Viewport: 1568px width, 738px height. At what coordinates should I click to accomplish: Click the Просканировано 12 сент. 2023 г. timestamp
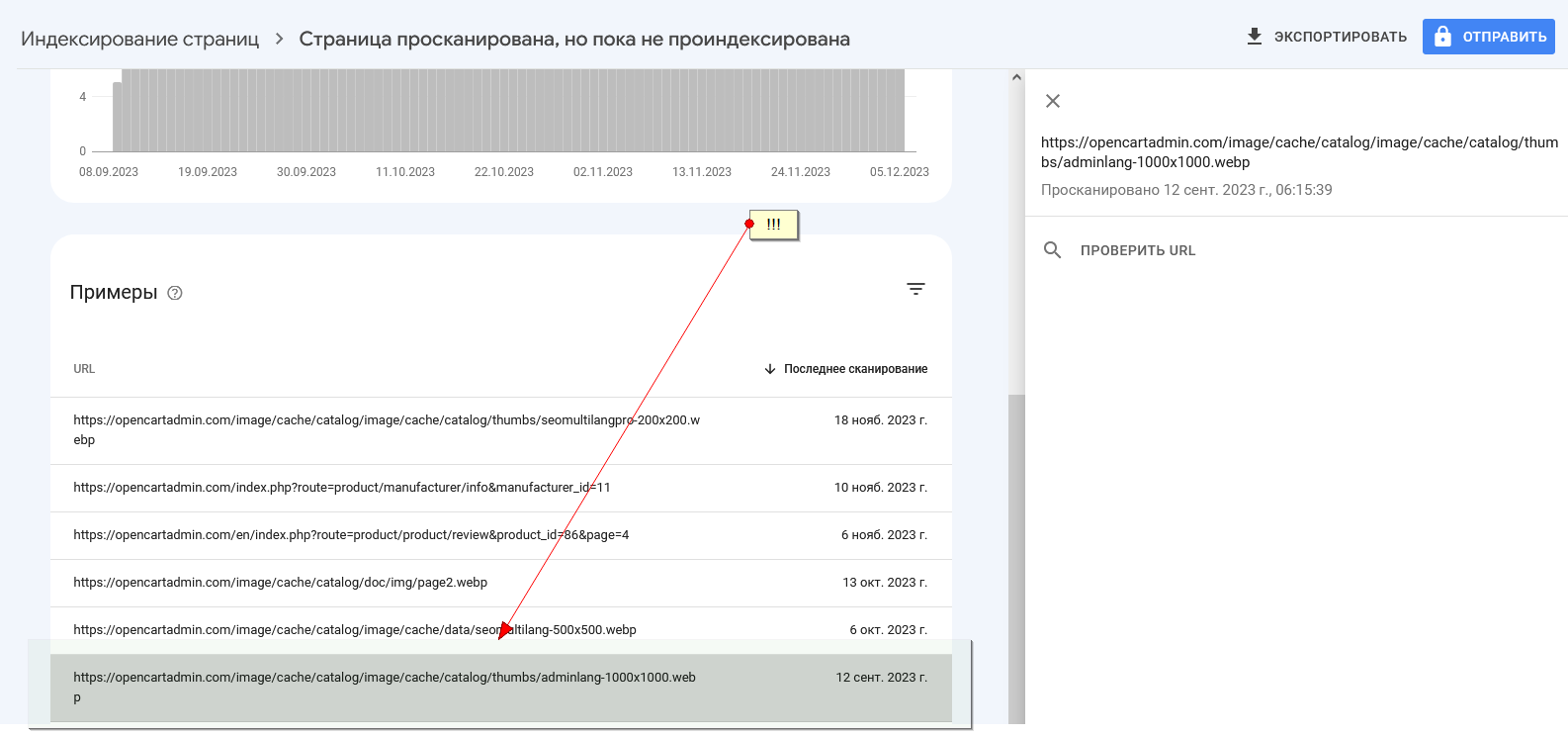click(x=1186, y=190)
